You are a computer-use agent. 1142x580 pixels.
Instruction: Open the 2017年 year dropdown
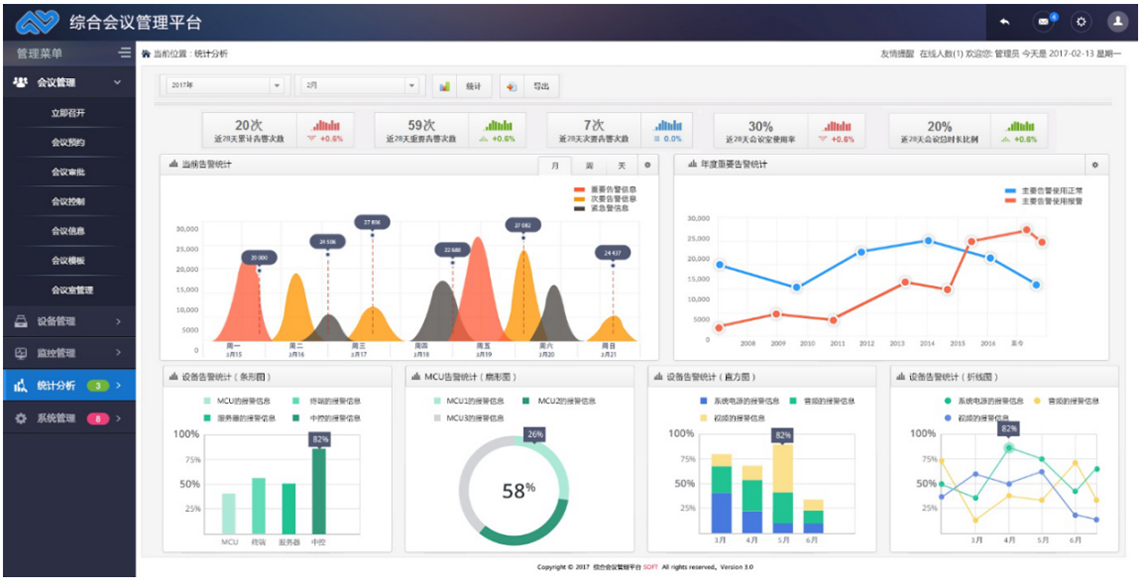tap(225, 86)
